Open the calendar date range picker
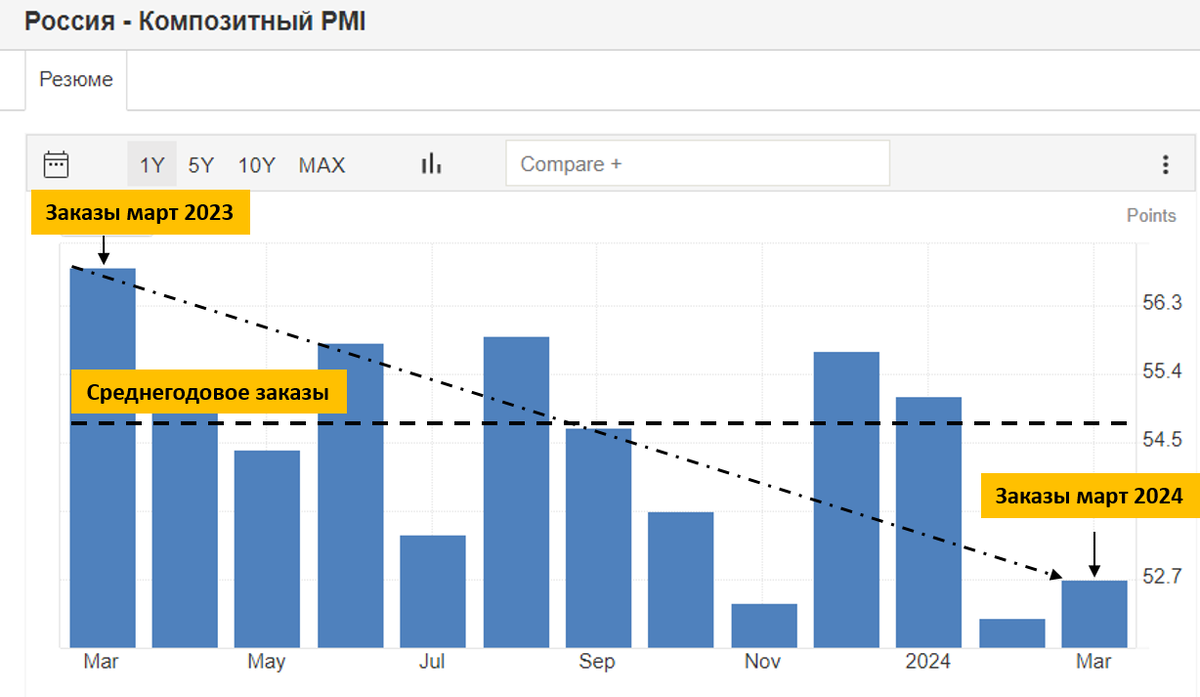Image resolution: width=1200 pixels, height=697 pixels. 57,164
